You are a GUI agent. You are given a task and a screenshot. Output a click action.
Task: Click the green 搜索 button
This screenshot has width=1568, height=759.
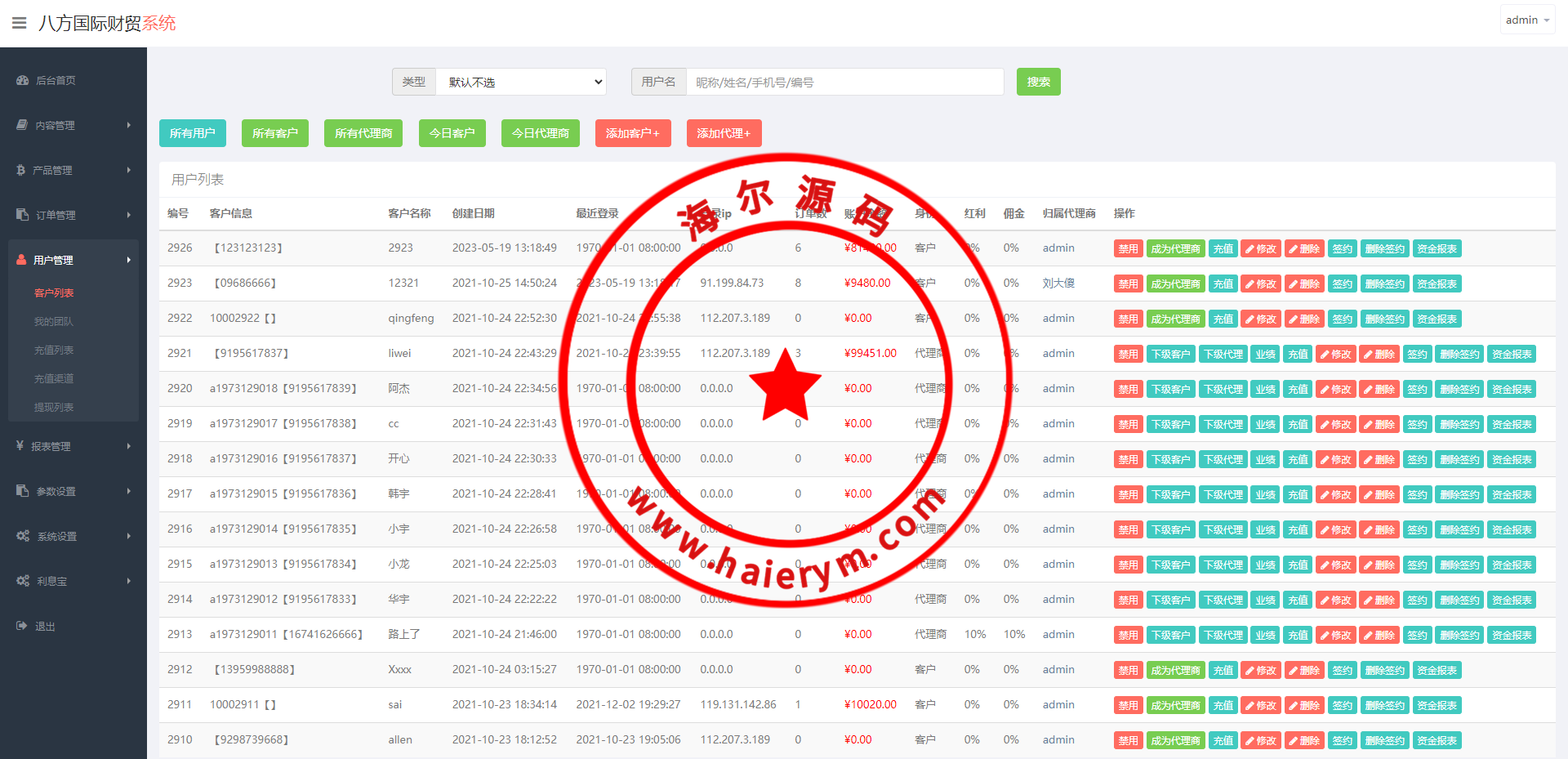(x=1038, y=82)
